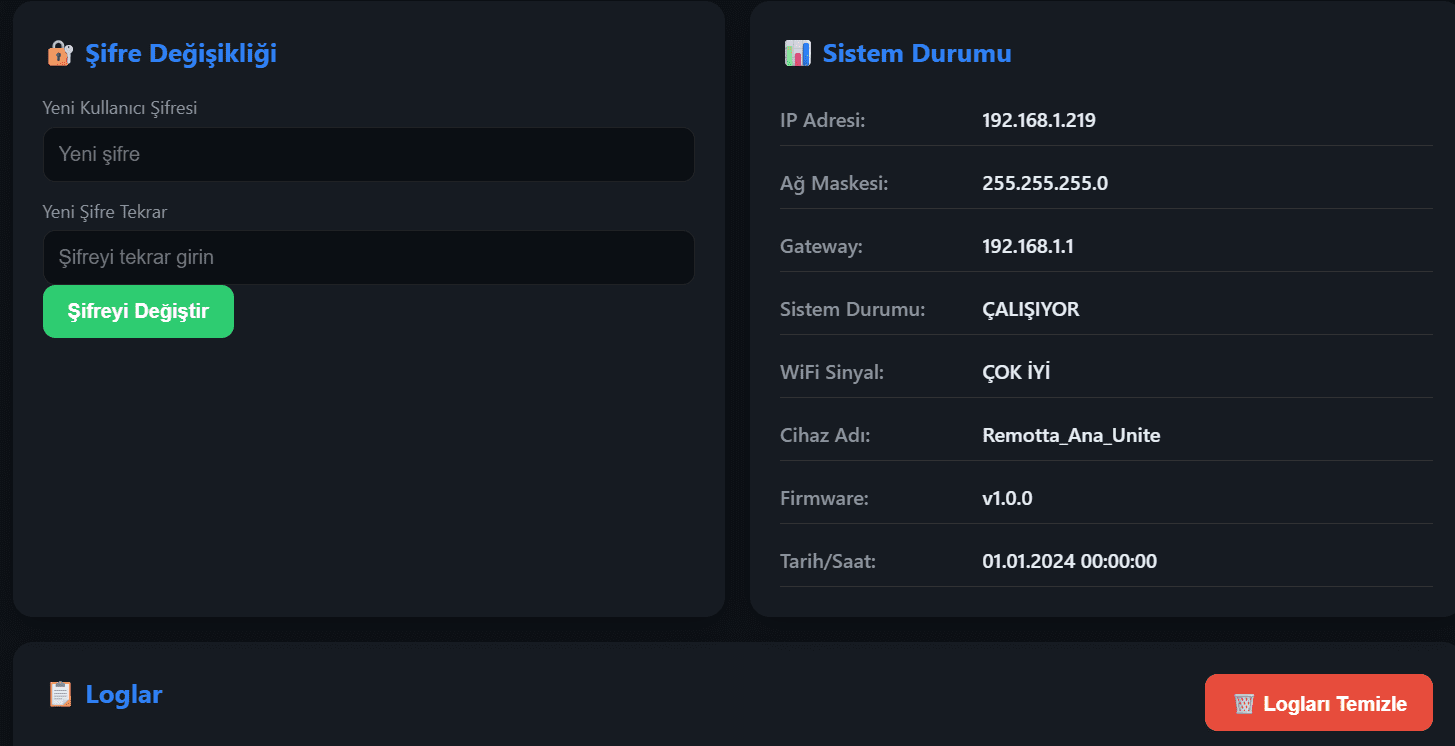Click the IP address value 192.168.1.219

tap(1039, 121)
